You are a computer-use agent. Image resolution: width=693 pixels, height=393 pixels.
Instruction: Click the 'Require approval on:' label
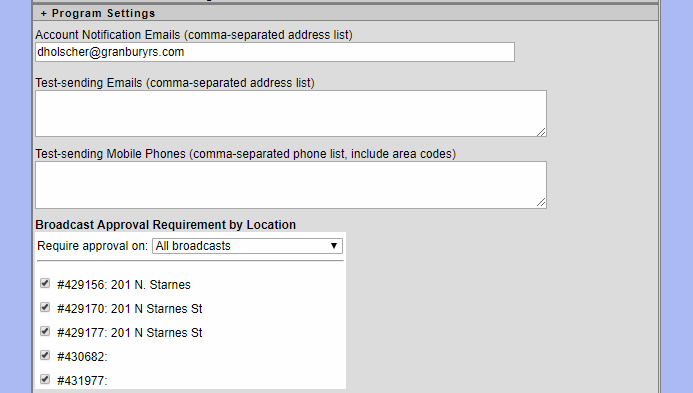click(x=92, y=246)
